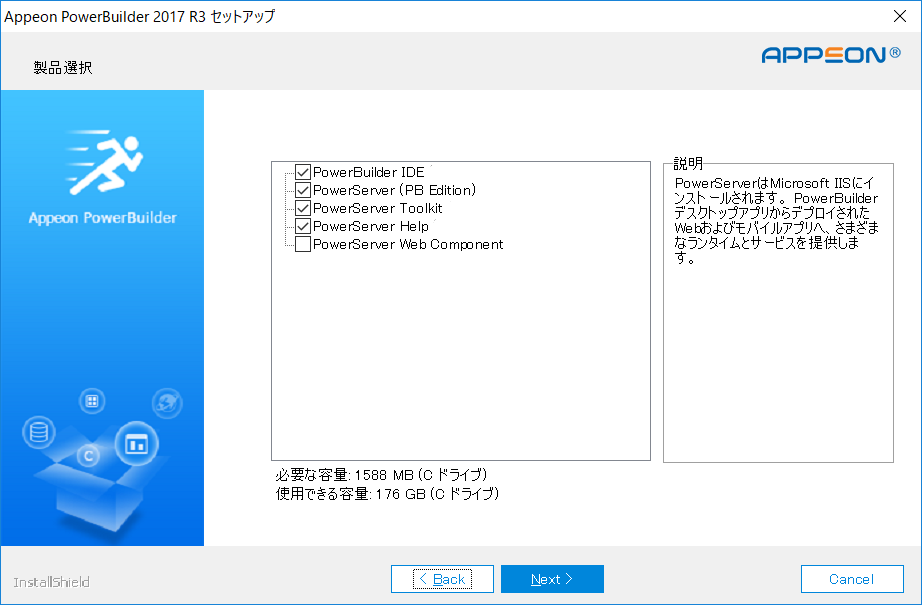Click the 製品選択 heading

[63, 68]
